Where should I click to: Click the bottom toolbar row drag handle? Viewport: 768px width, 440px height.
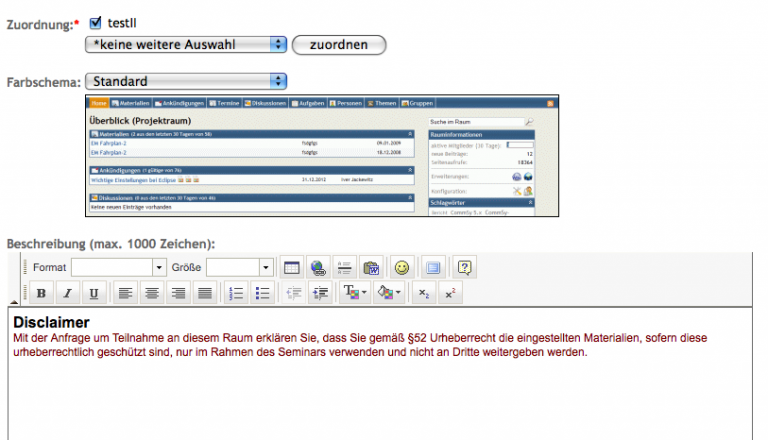25,293
